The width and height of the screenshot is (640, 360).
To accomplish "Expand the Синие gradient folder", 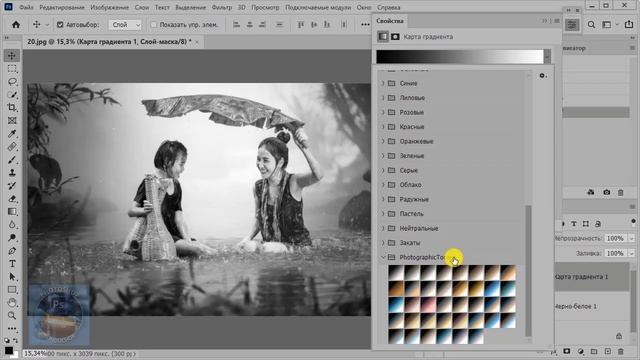I will pyautogui.click(x=383, y=83).
